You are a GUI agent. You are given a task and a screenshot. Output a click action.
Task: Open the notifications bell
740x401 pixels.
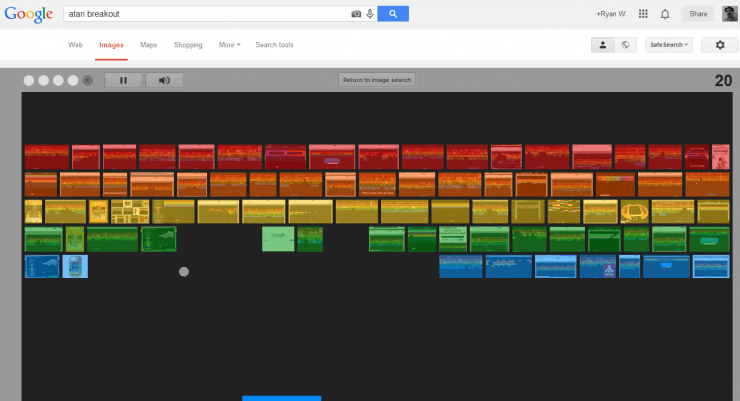(665, 14)
